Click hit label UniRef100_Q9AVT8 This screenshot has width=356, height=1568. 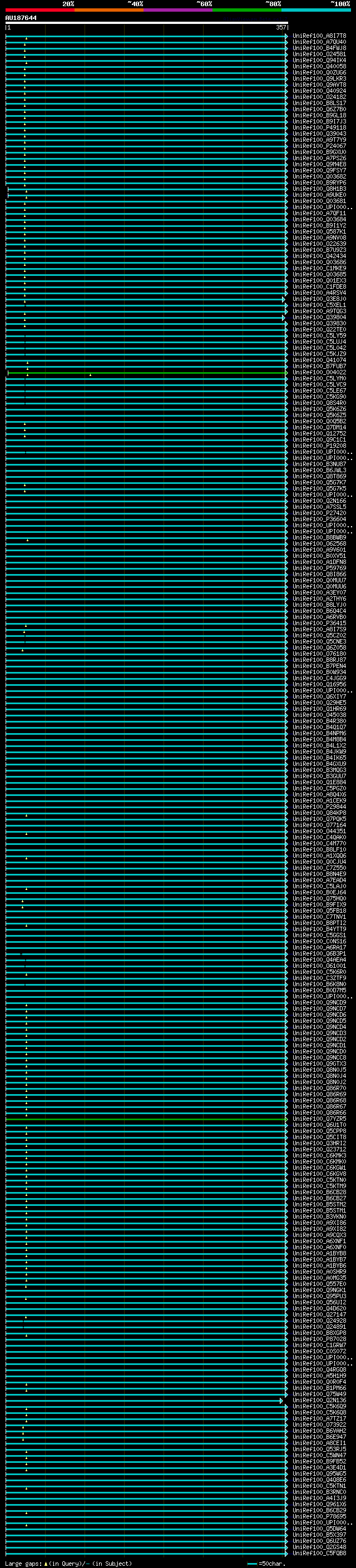pyautogui.click(x=319, y=85)
